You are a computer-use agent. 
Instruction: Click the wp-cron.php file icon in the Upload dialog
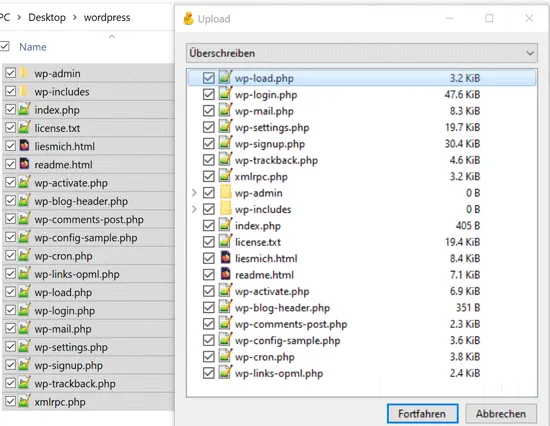225,356
